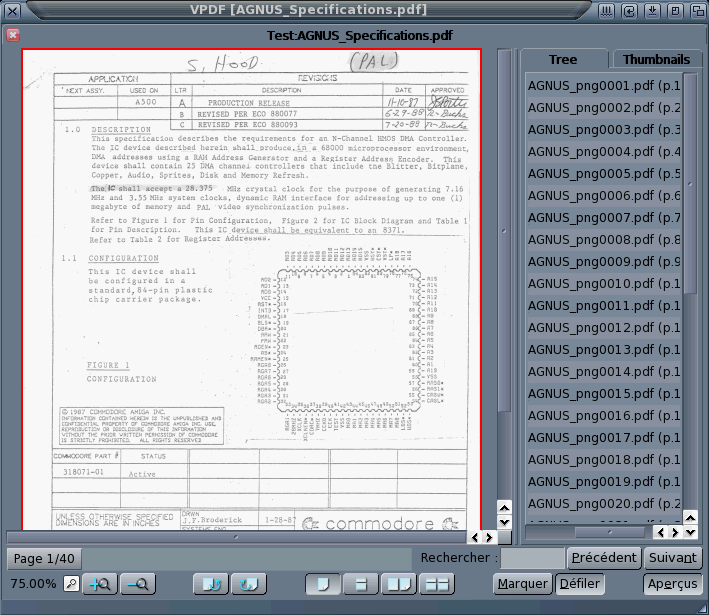709x615 pixels.
Task: Select continuous facing pages layout
Action: (x=437, y=584)
